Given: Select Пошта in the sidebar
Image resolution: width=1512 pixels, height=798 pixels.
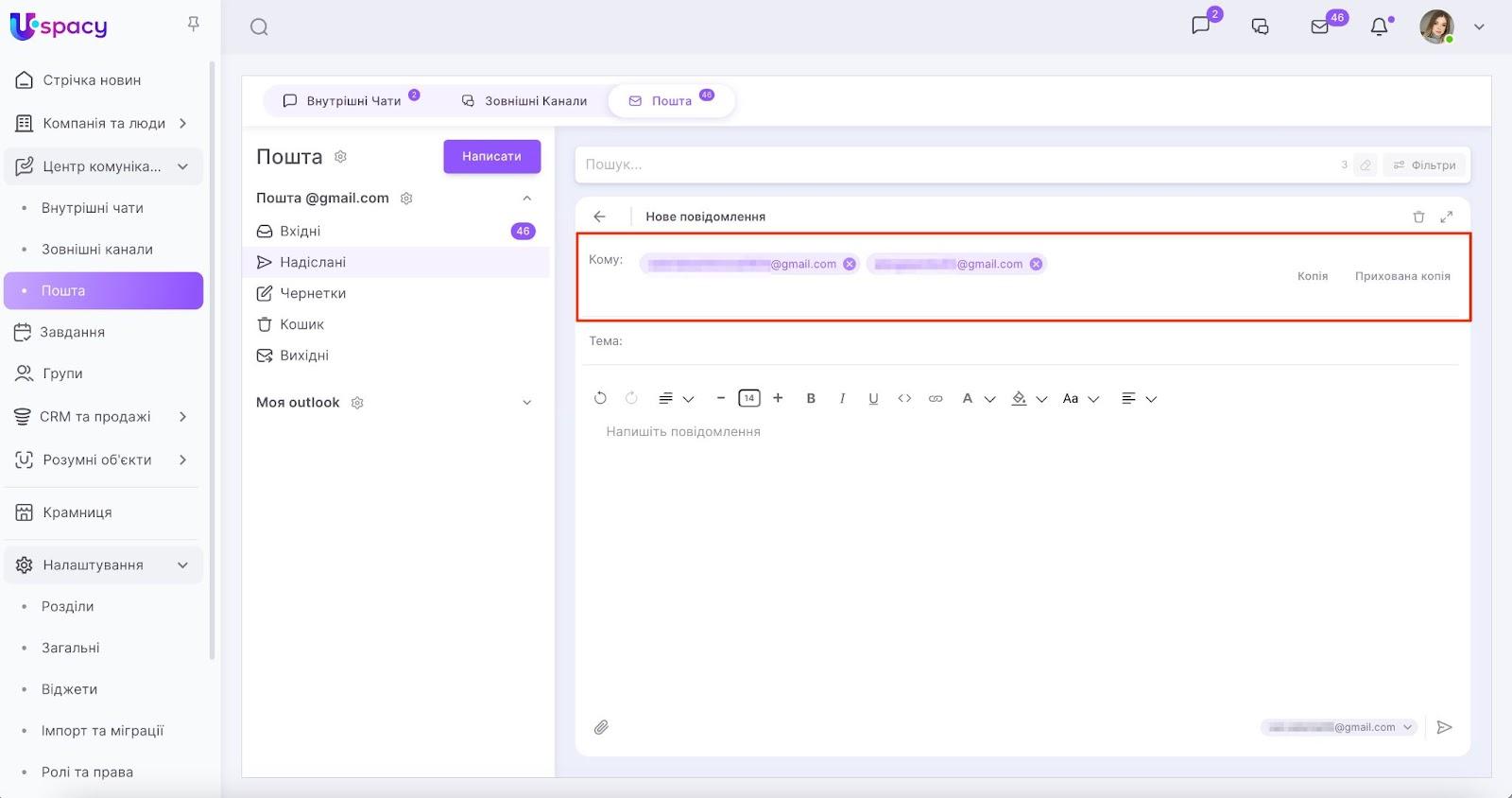Looking at the screenshot, I should pos(104,290).
